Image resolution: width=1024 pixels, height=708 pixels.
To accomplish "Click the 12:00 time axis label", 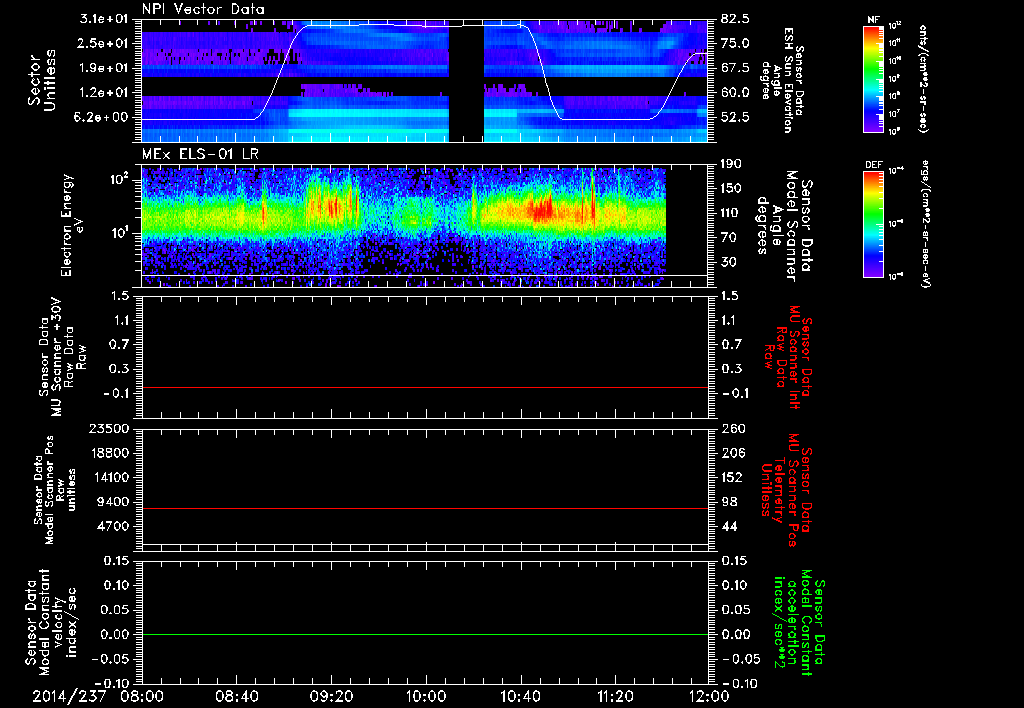I will click(708, 695).
